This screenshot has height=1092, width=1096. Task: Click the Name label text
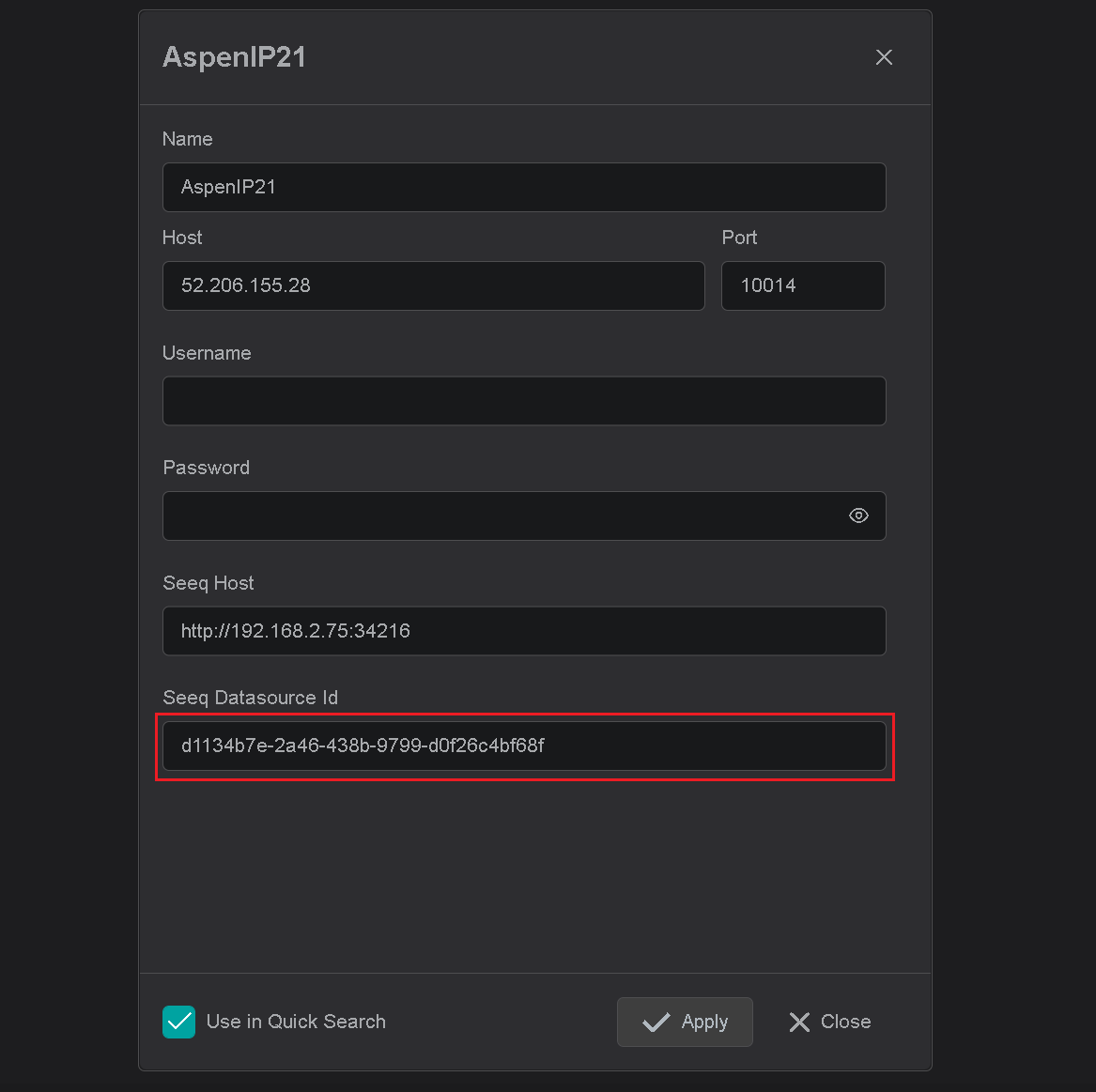[x=187, y=139]
